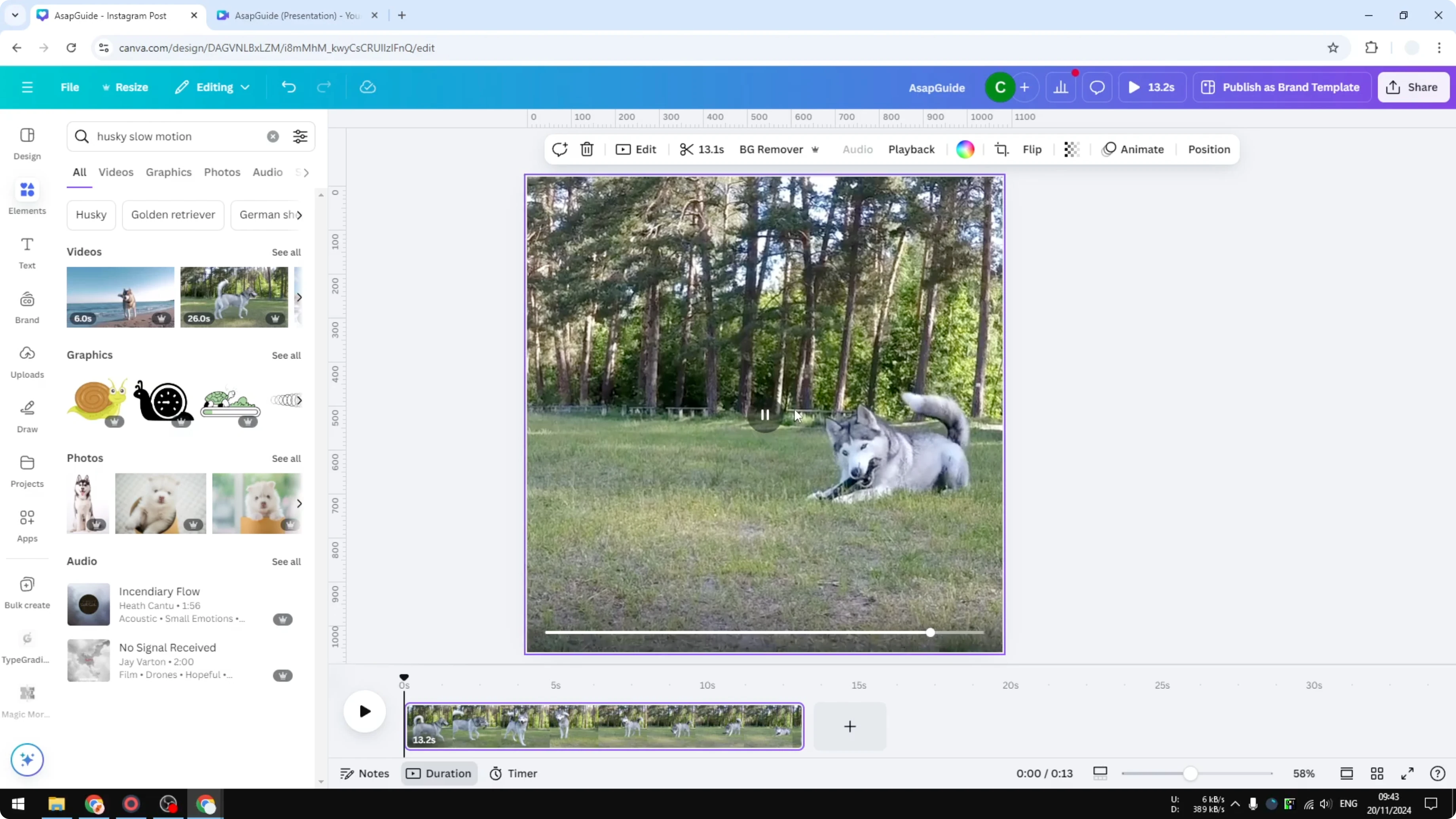
Task: Open the File menu
Action: (70, 87)
